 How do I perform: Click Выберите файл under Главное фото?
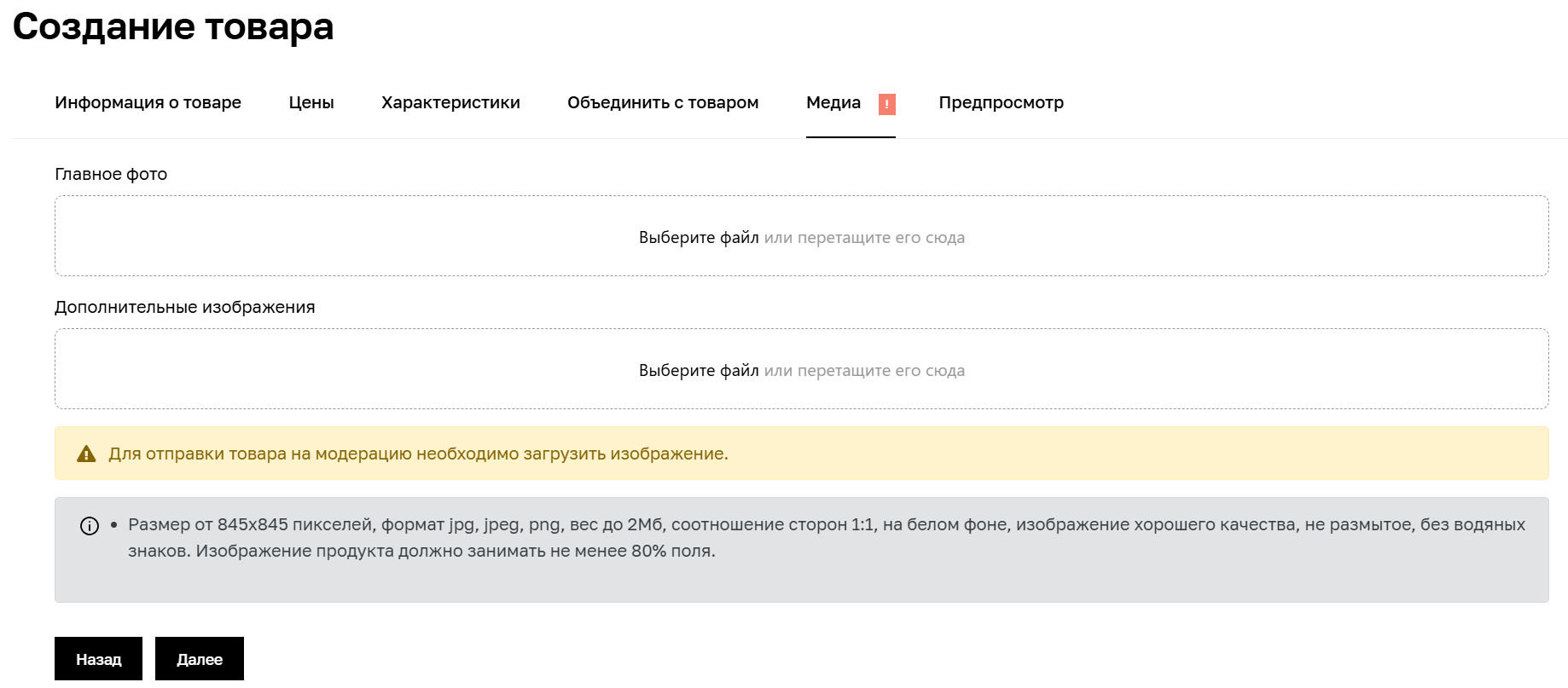[x=698, y=237]
